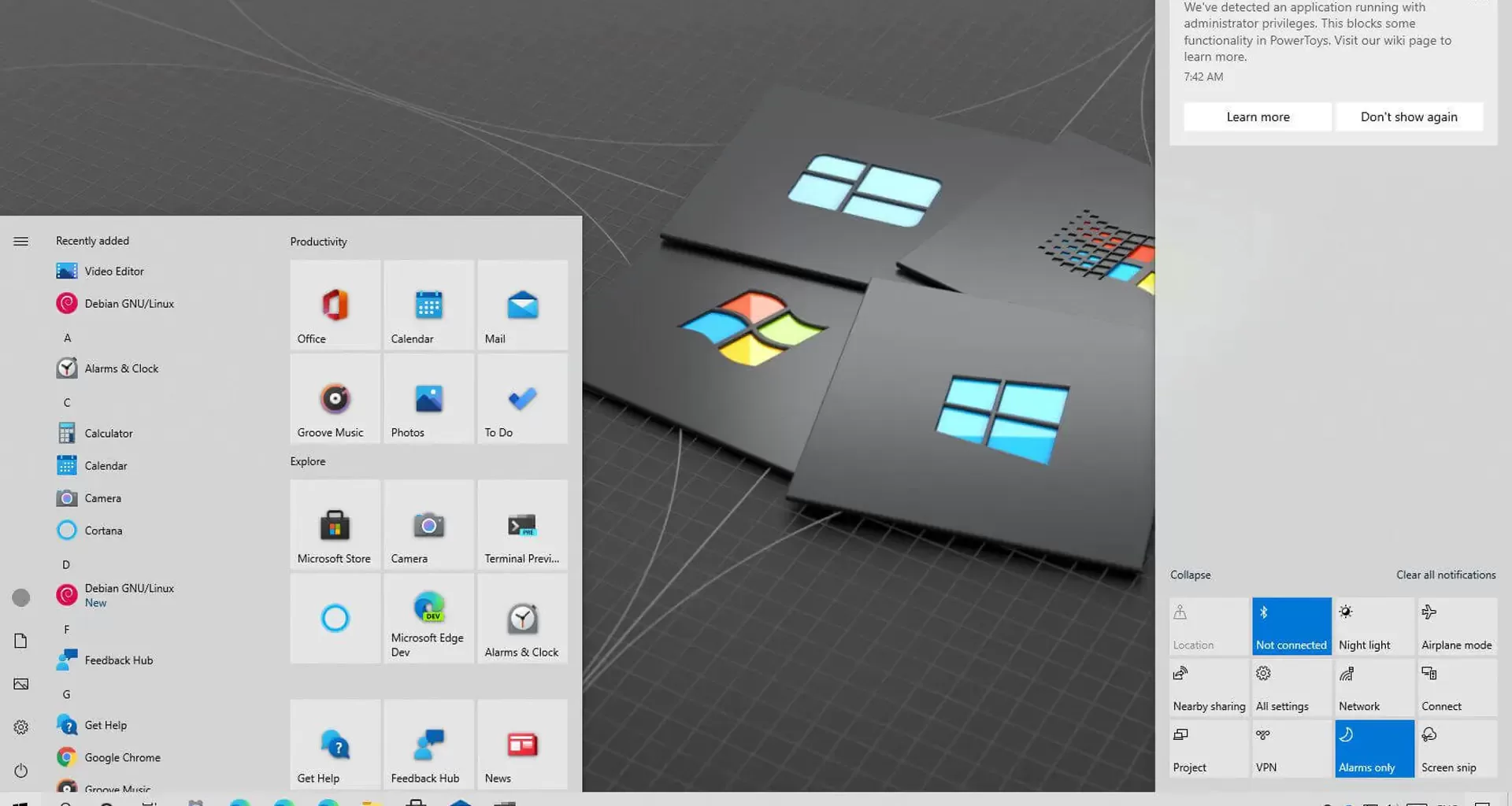
Task: Toggle Bluetooth Not connected quick action
Action: point(1291,627)
